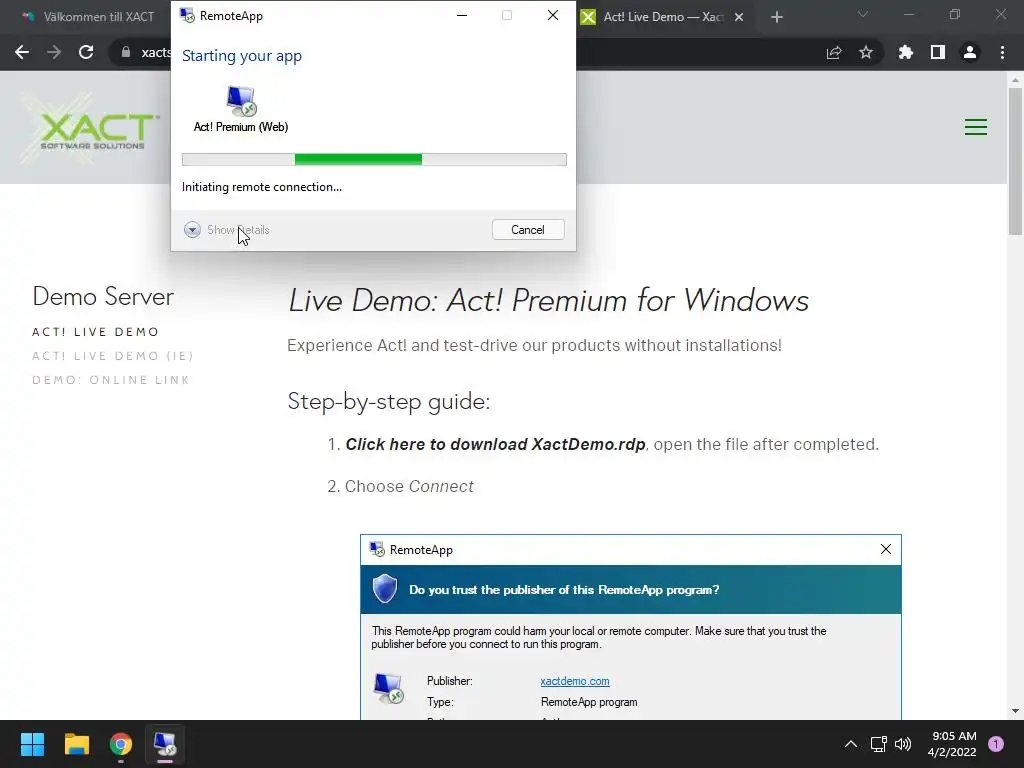Viewport: 1024px width, 768px height.
Task: Open Chrome extensions puzzle icon
Action: (905, 52)
